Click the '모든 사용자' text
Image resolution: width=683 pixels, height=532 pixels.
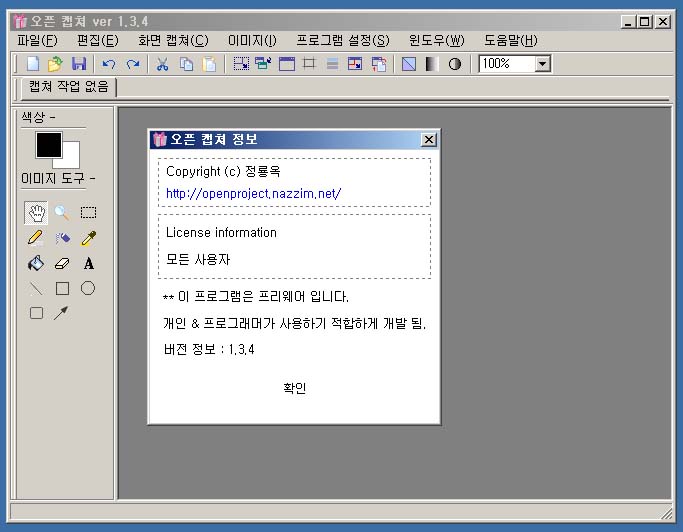(198, 259)
